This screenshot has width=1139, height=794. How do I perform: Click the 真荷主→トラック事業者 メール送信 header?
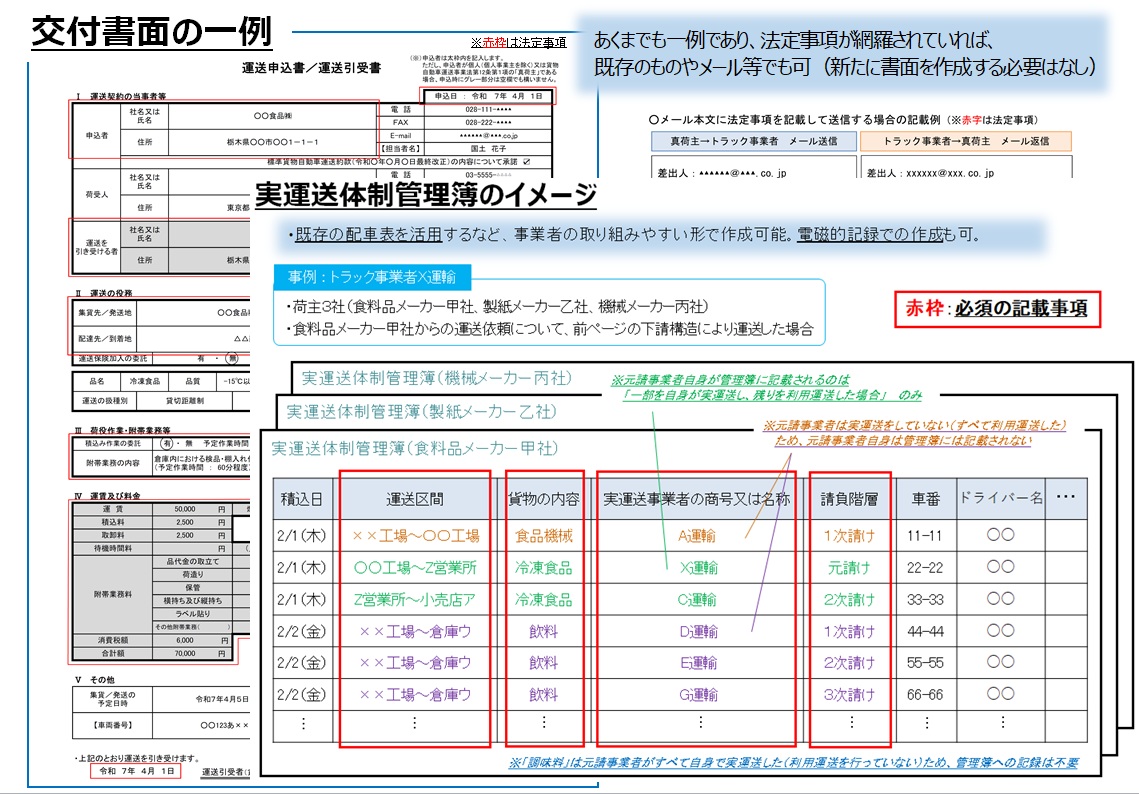pos(753,141)
